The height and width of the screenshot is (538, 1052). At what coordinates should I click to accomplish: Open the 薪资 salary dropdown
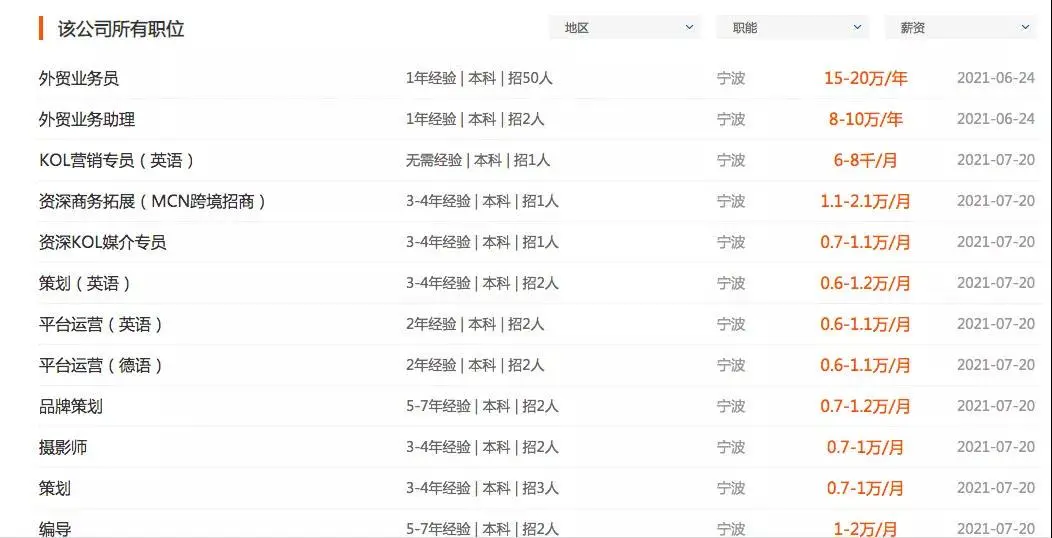[x=960, y=28]
